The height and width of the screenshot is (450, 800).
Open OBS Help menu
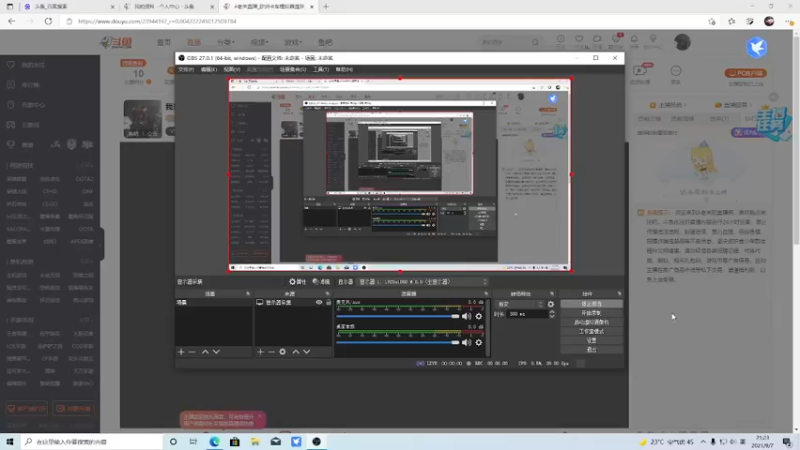[344, 69]
